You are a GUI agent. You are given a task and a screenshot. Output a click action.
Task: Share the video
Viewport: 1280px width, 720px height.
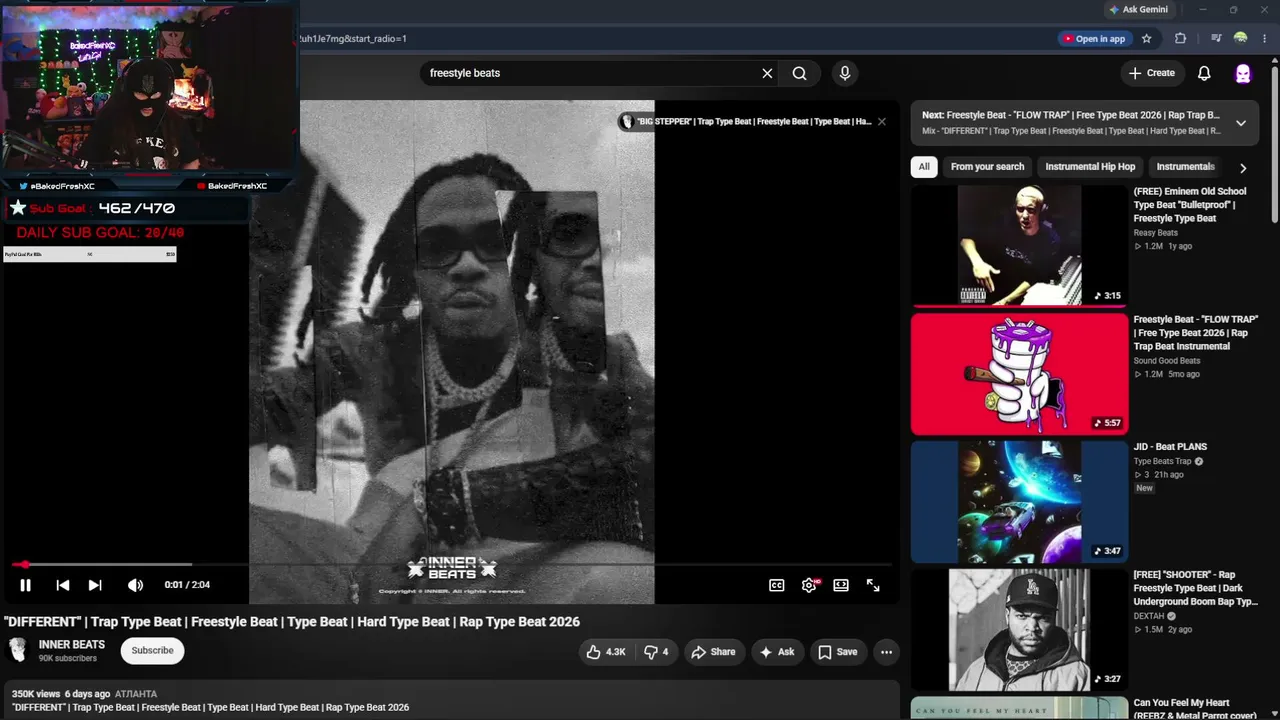713,652
